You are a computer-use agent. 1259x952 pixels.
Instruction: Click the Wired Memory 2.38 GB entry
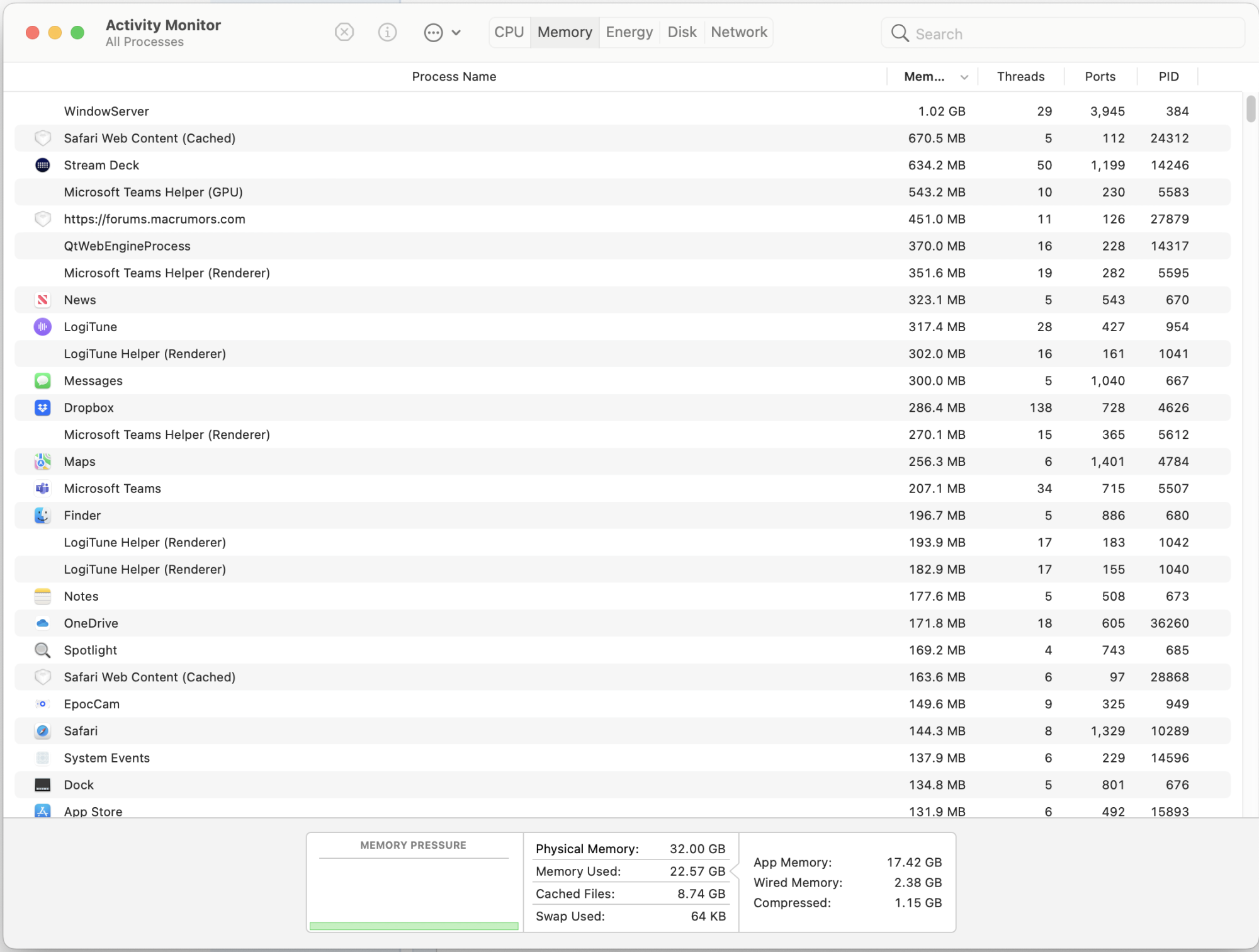847,882
